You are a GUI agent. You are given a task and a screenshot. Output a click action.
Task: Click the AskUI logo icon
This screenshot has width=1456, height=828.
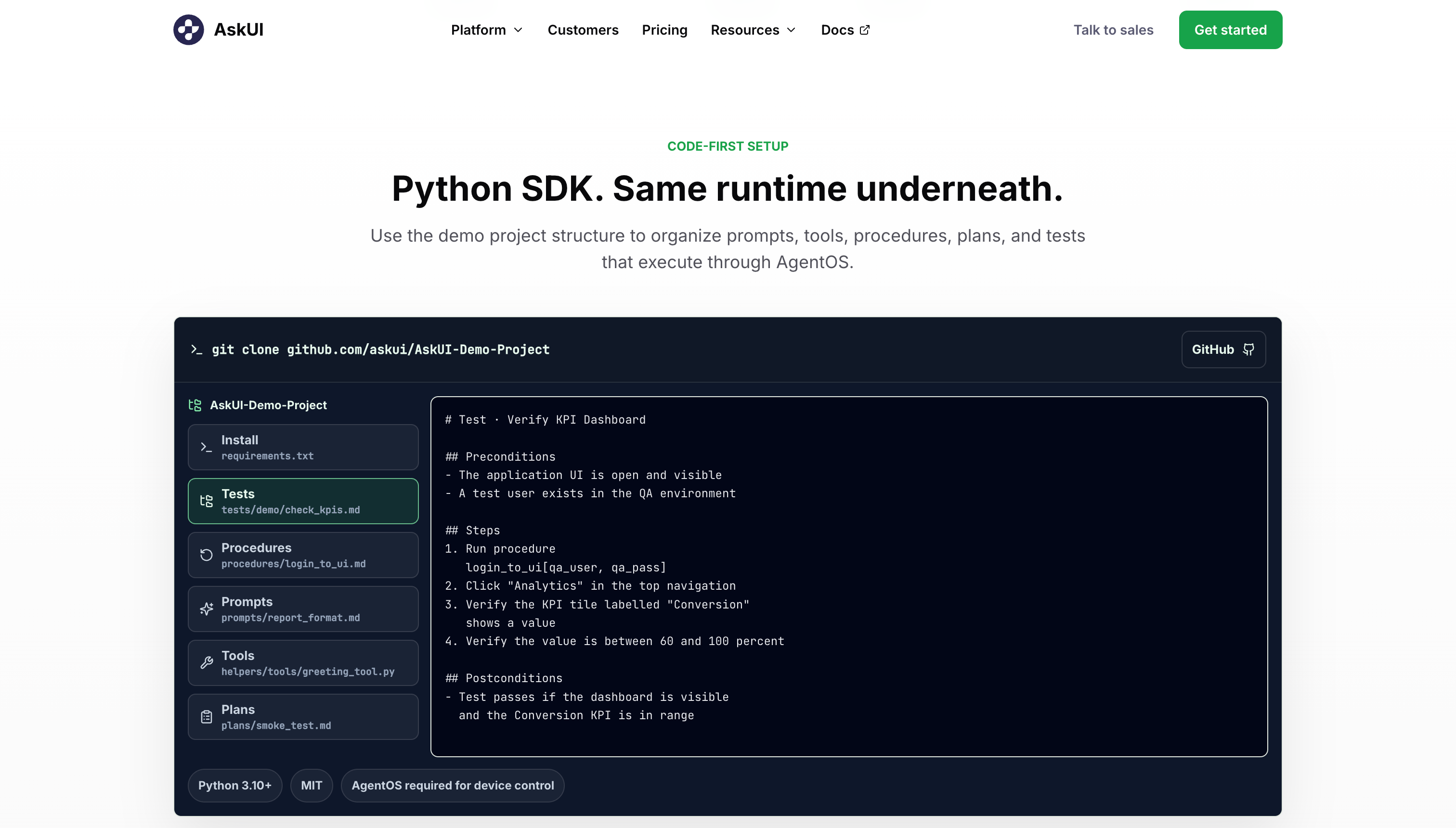188,29
